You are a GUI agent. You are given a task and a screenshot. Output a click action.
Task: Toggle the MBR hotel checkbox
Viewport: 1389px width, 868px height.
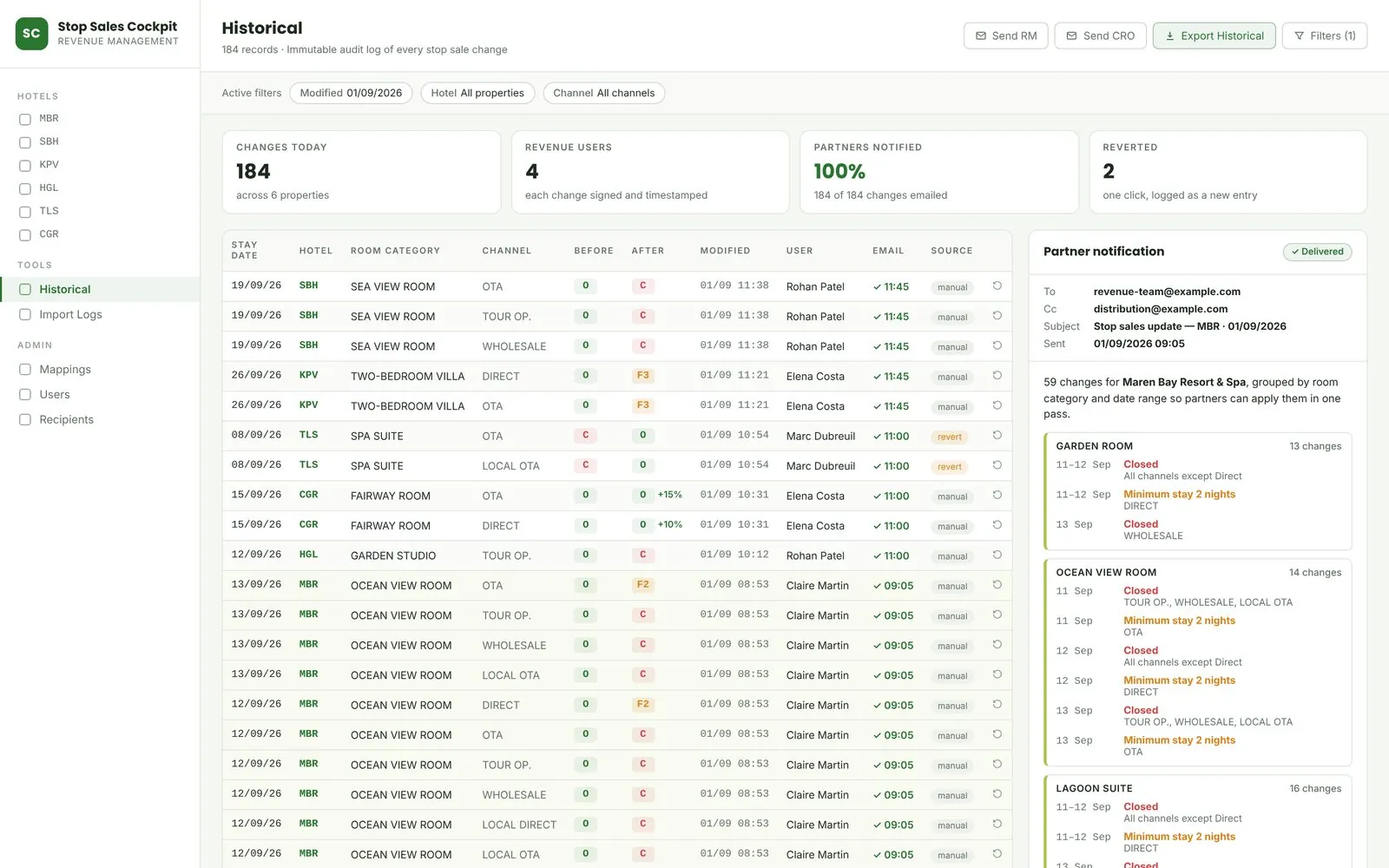pos(25,119)
